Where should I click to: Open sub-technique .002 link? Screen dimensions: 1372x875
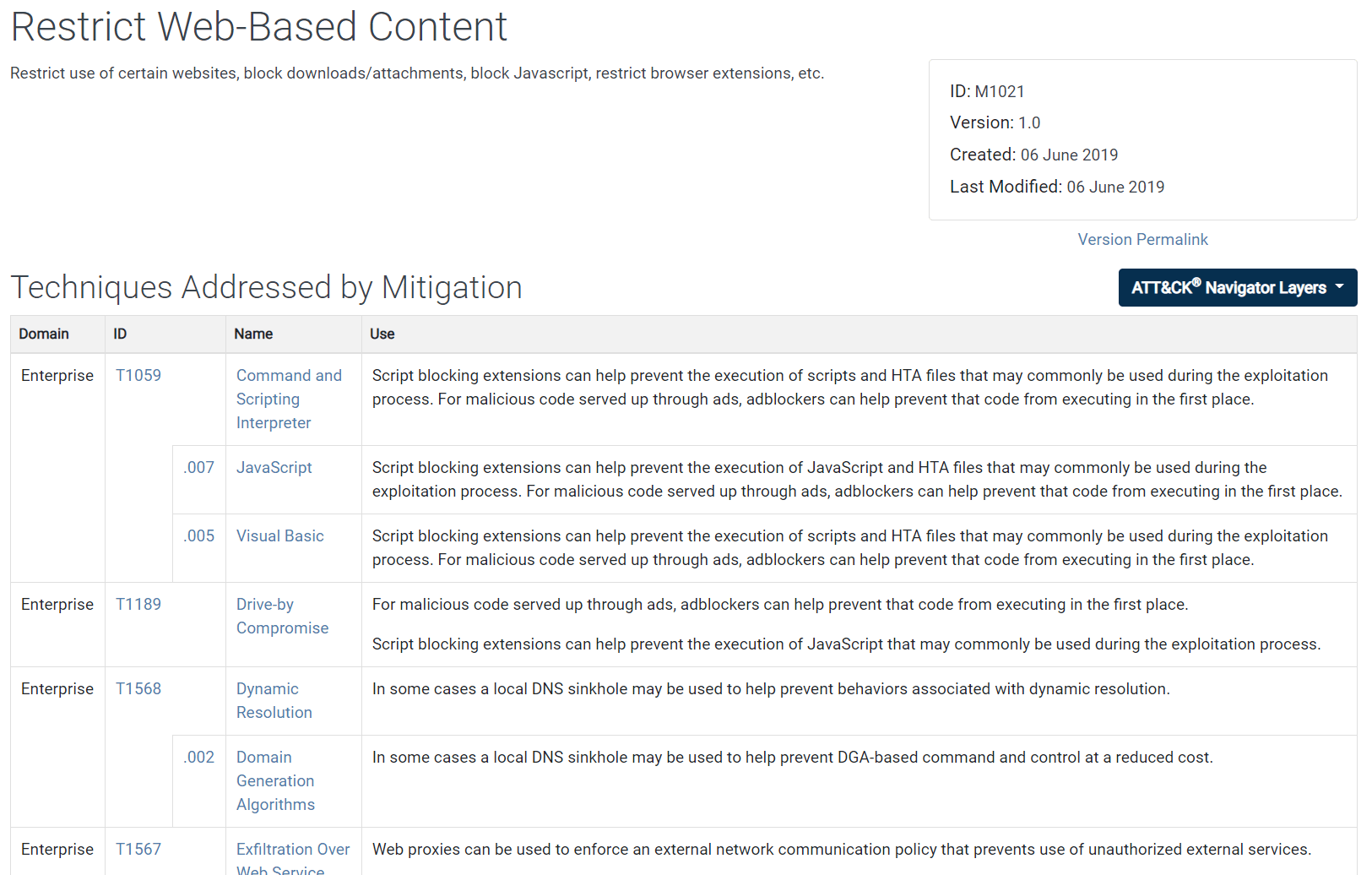tap(199, 758)
